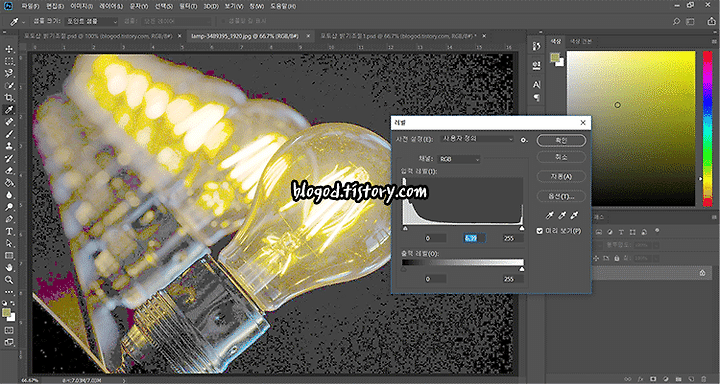Open the 파일(F) menu
Image resolution: width=720 pixels, height=385 pixels.
tap(30, 6)
